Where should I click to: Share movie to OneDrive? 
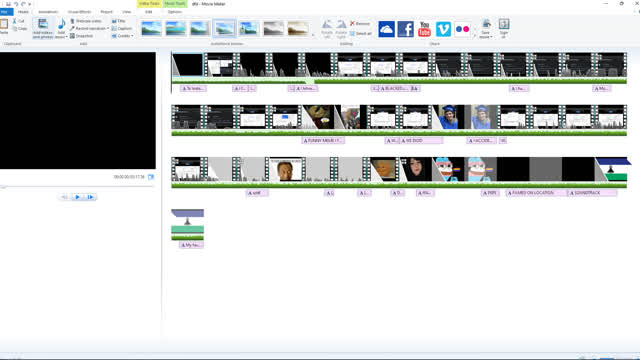(x=386, y=29)
